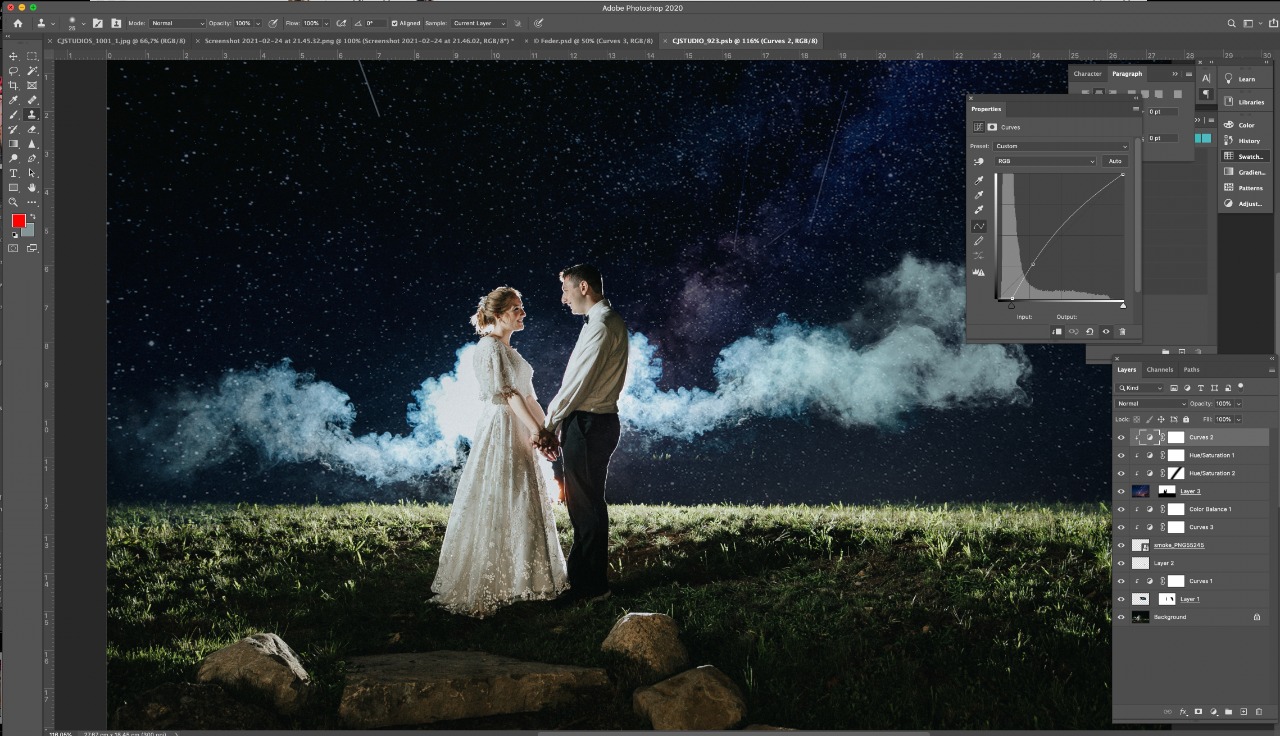This screenshot has width=1280, height=736.
Task: Select the Pen tool
Action: coord(32,158)
